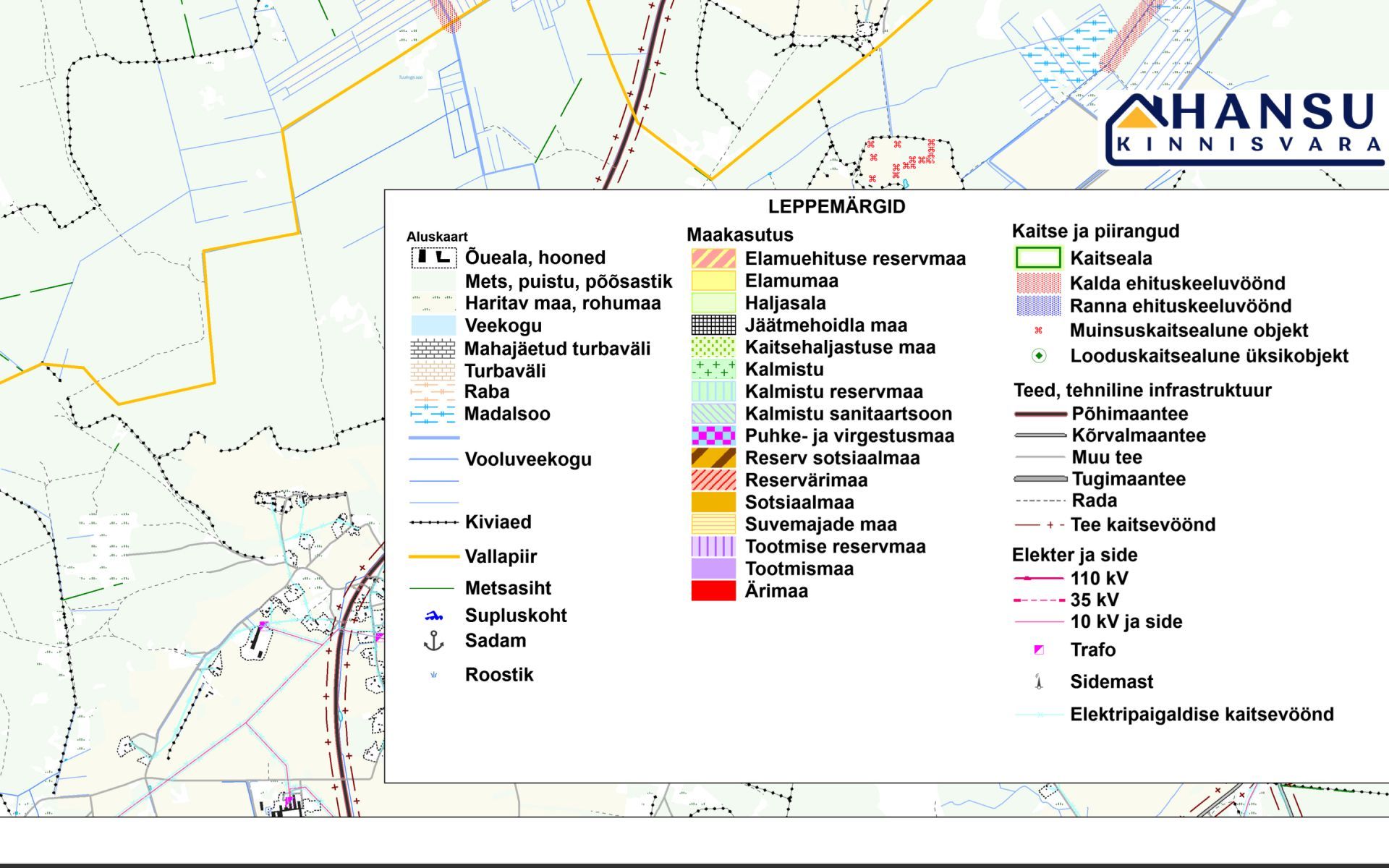Image resolution: width=1389 pixels, height=868 pixels.
Task: Click the Supluskoht swimmer icon
Action: [x=433, y=616]
